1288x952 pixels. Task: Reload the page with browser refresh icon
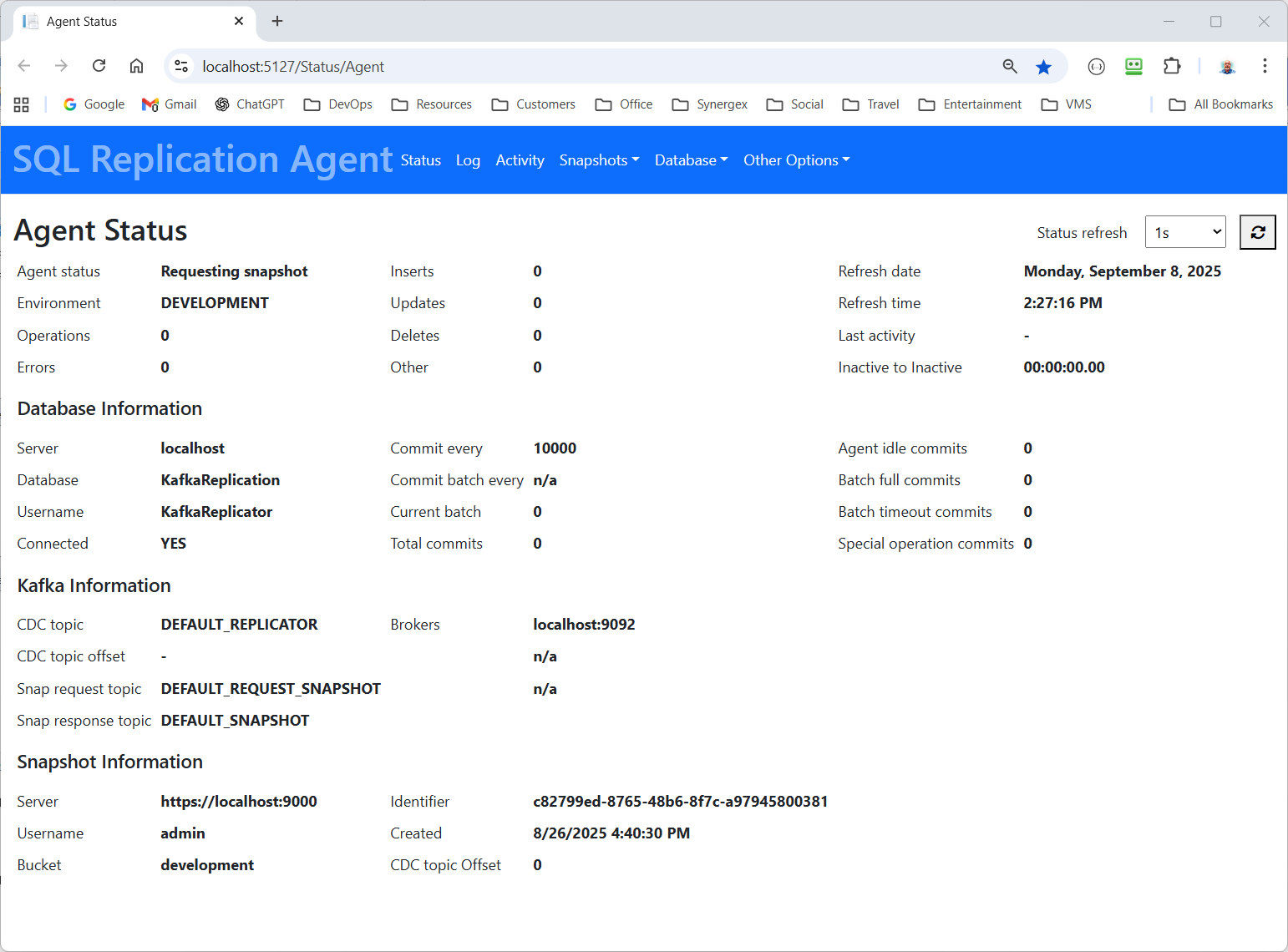click(x=99, y=66)
